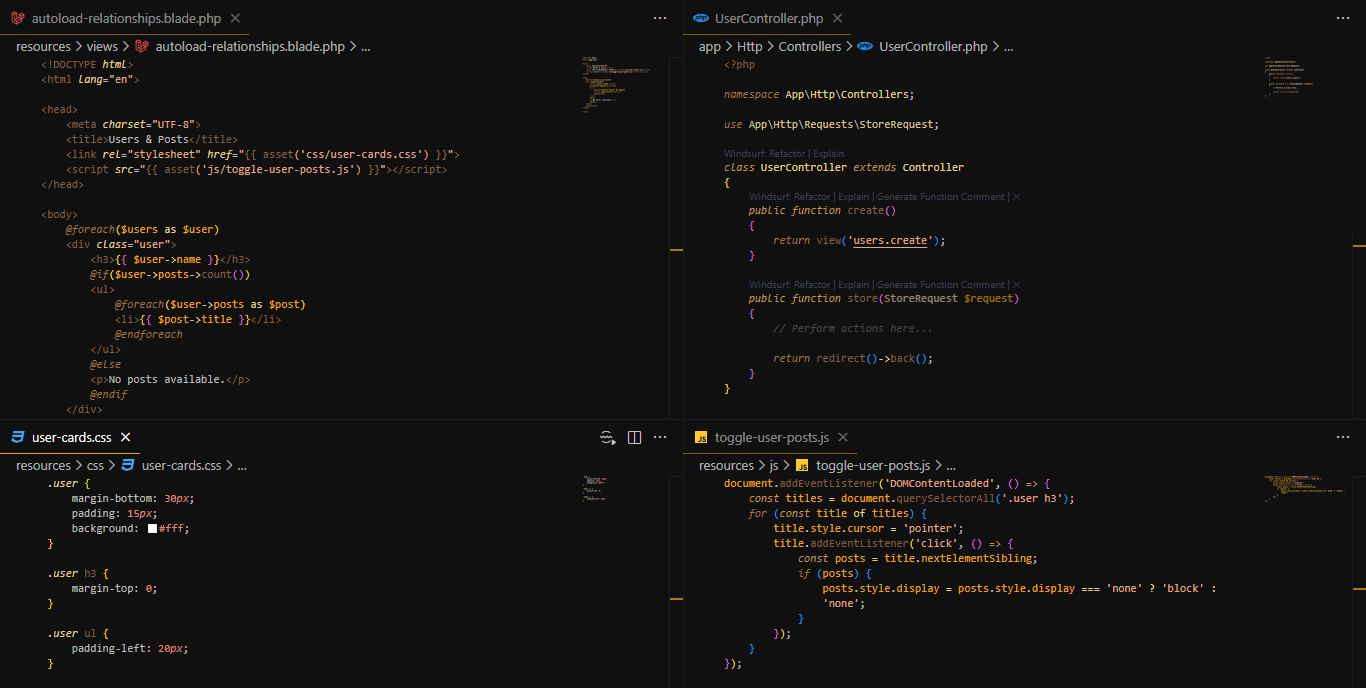Screen dimensions: 1366x688
Task: Click Refactor code lens above create()
Action: pyautogui.click(x=812, y=197)
